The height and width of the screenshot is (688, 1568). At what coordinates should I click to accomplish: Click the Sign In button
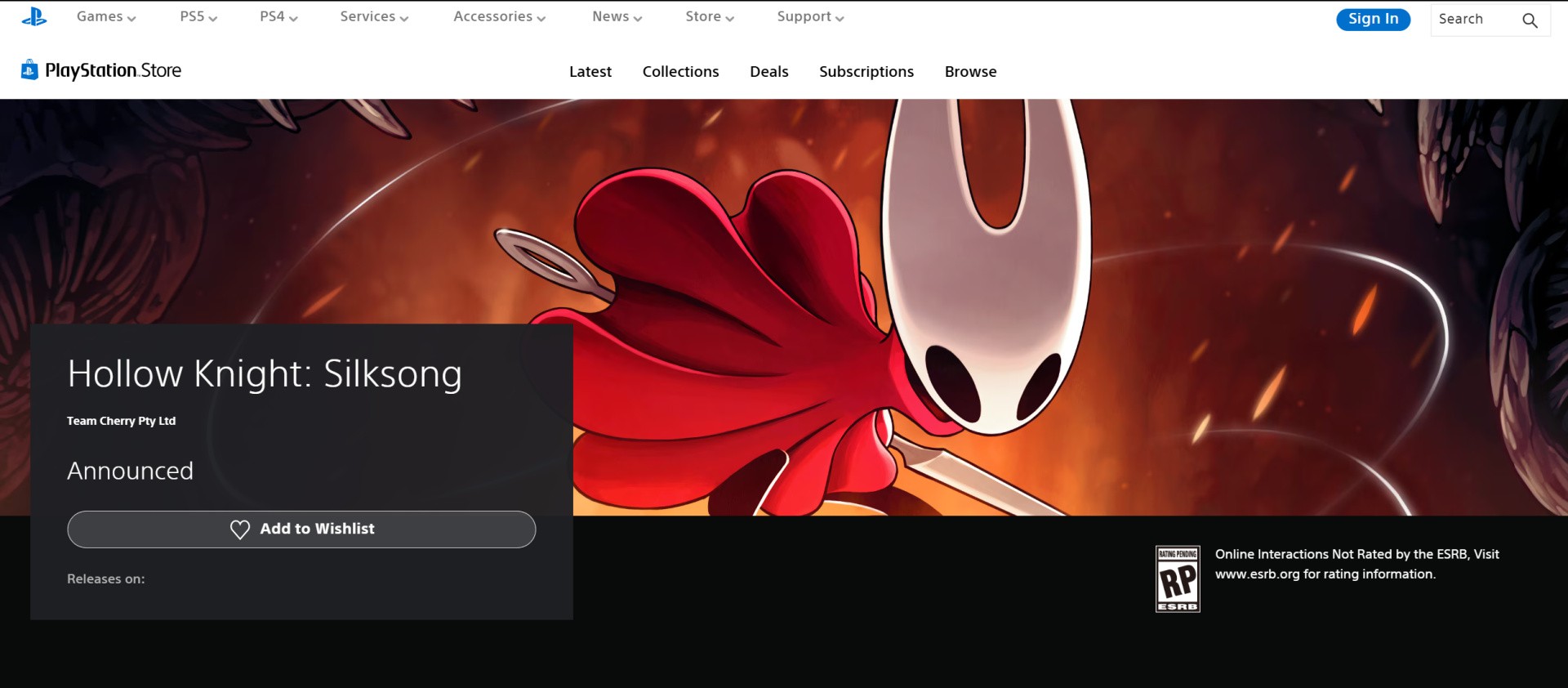(x=1373, y=19)
